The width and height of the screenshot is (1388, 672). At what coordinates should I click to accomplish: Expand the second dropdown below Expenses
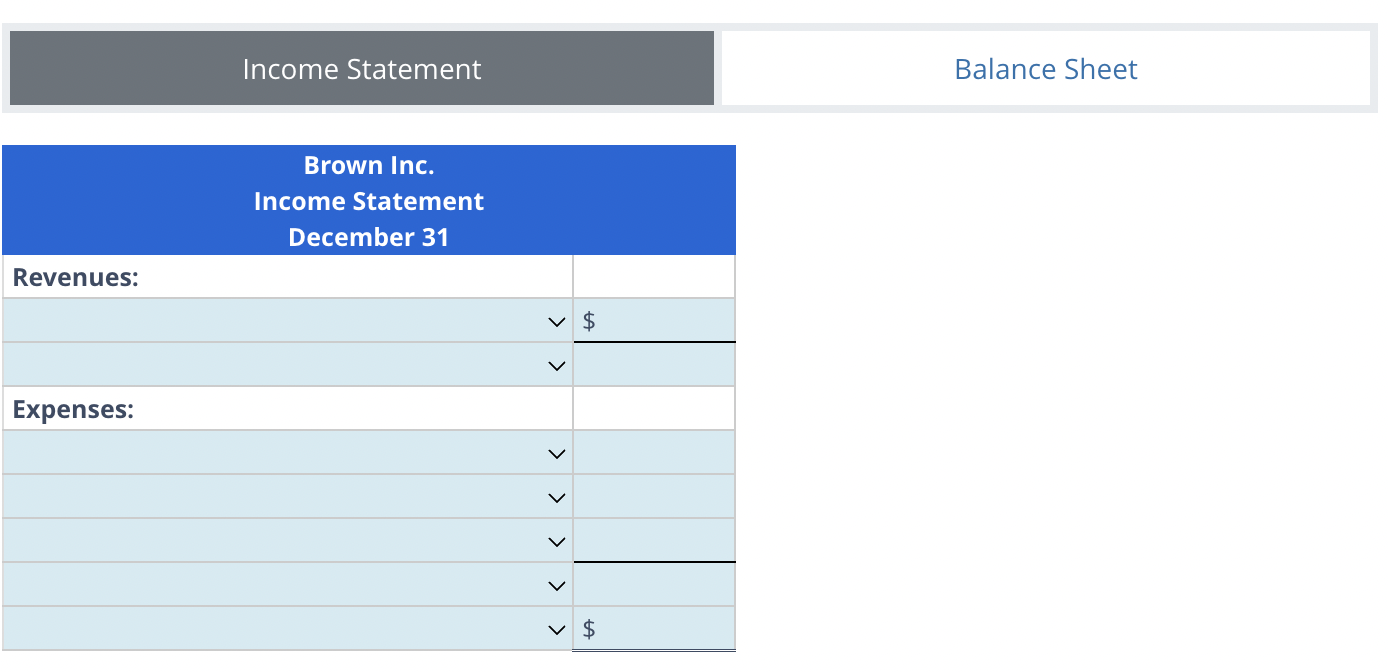tap(287, 497)
